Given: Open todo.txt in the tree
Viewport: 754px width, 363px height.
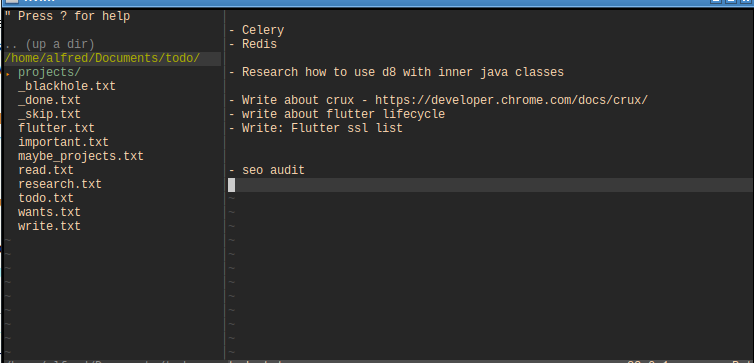Looking at the screenshot, I should click(46, 198).
